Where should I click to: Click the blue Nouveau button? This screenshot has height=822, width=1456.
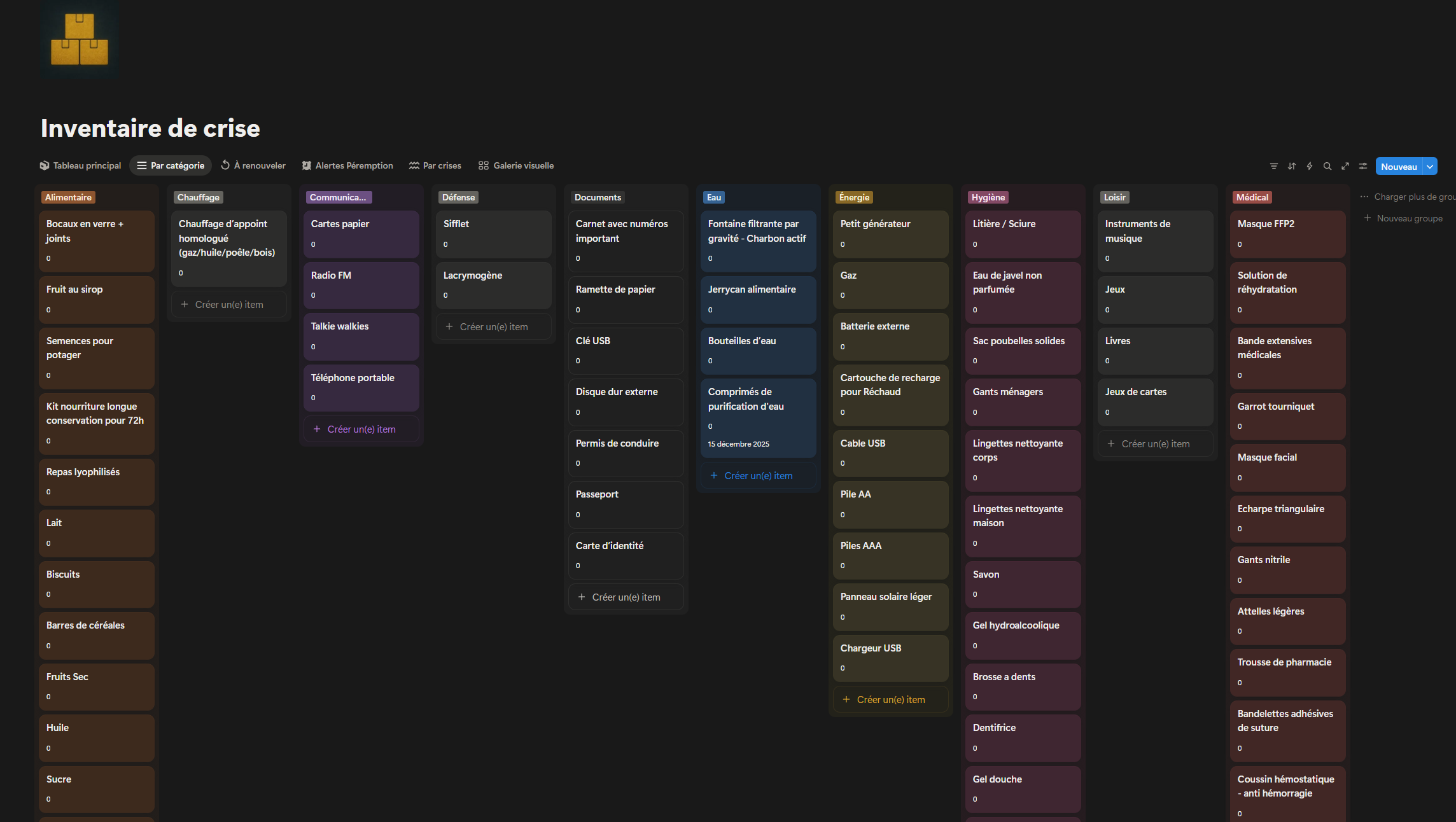click(1398, 166)
